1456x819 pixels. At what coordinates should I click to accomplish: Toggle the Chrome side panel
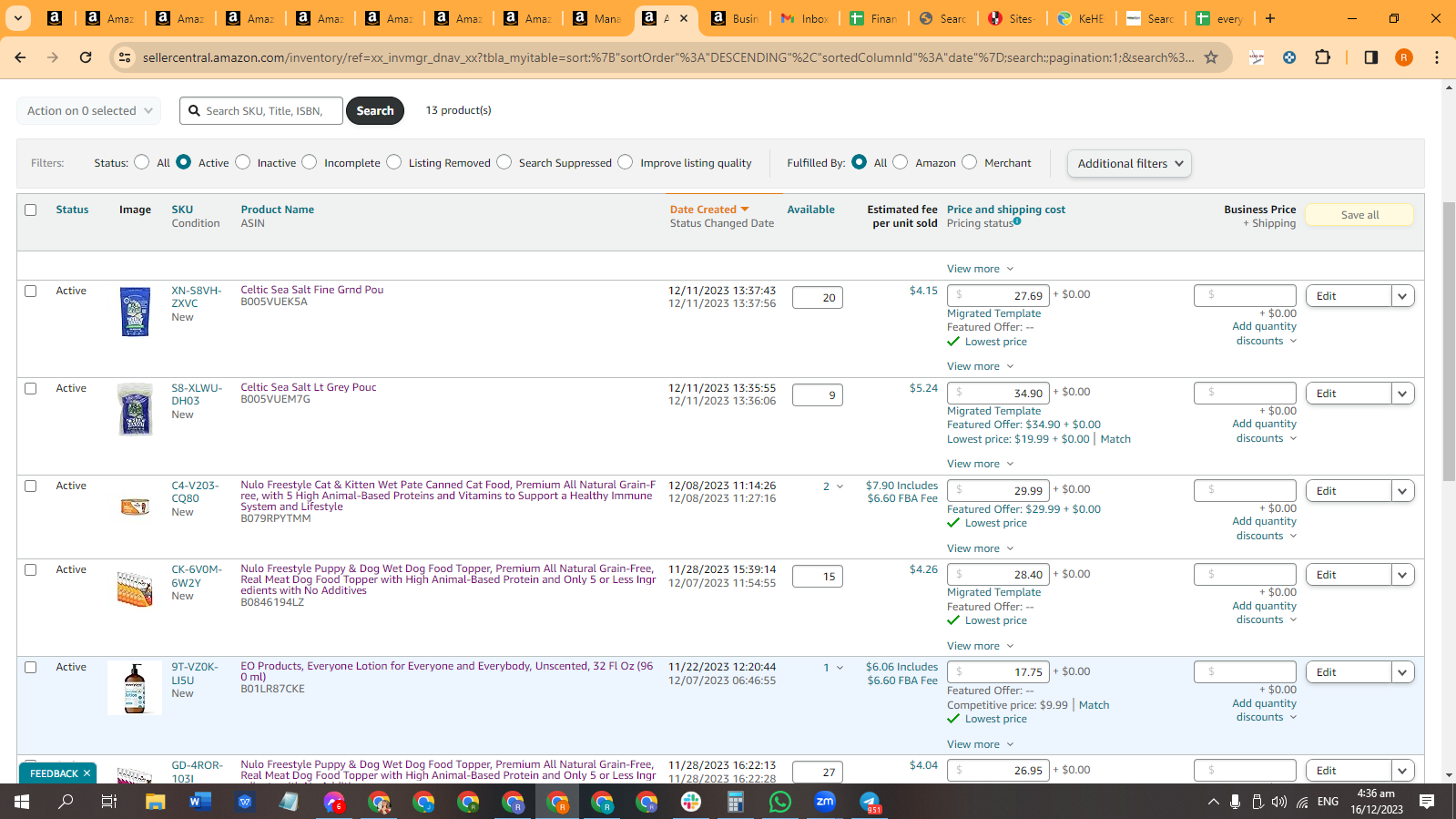pos(1370,57)
